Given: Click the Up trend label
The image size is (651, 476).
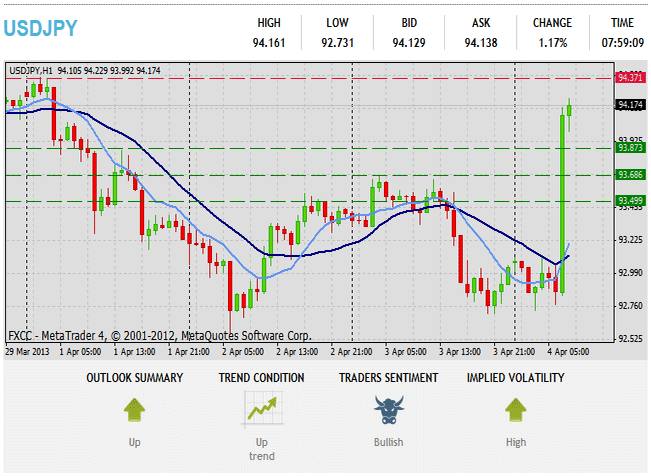Looking at the screenshot, I should tap(262, 449).
